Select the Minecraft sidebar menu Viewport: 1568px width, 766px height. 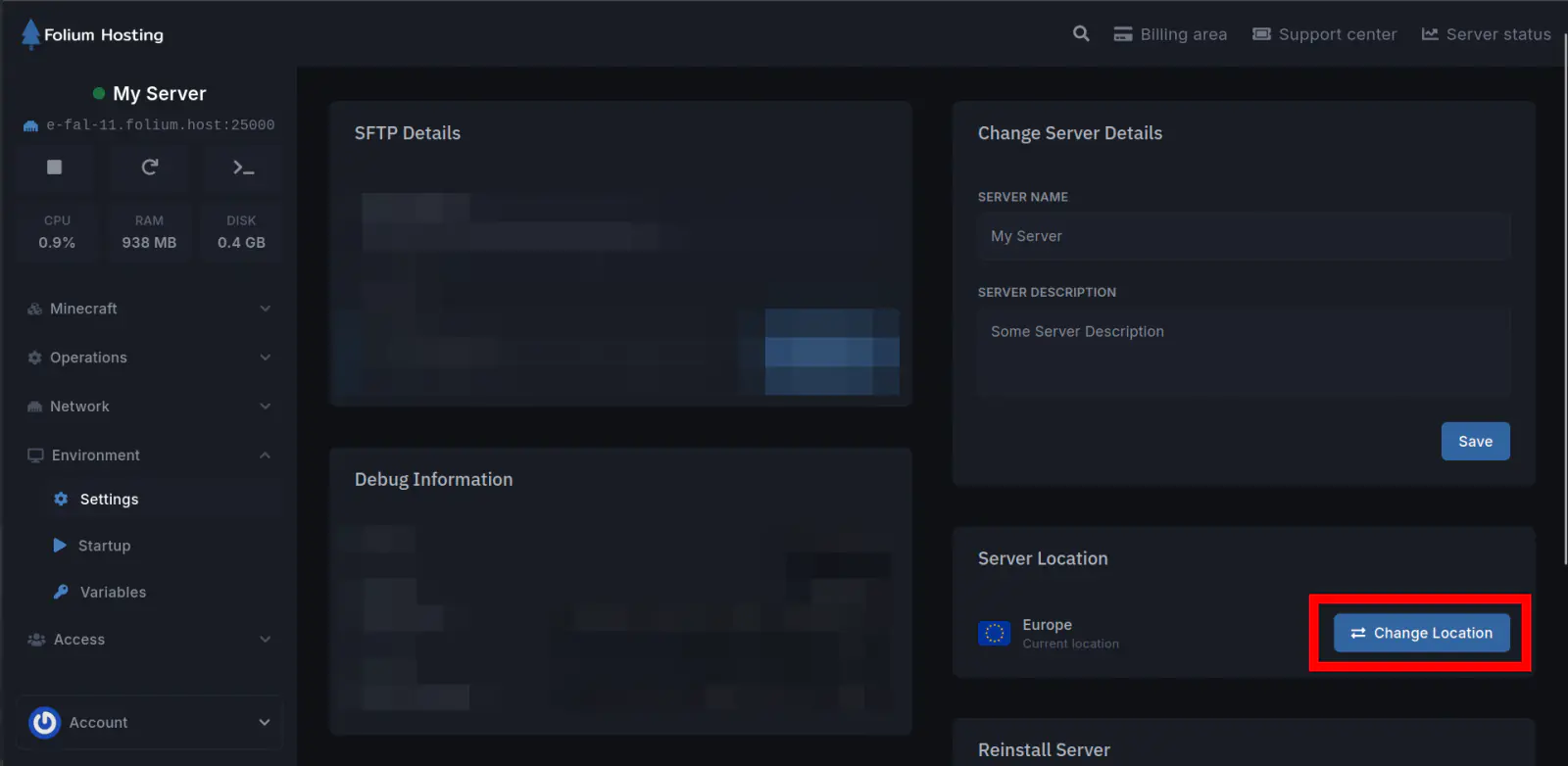tap(150, 309)
